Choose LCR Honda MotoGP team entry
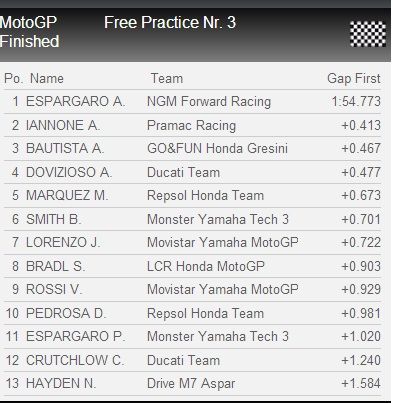Viewport: 393px width, 403px height. coord(206,266)
